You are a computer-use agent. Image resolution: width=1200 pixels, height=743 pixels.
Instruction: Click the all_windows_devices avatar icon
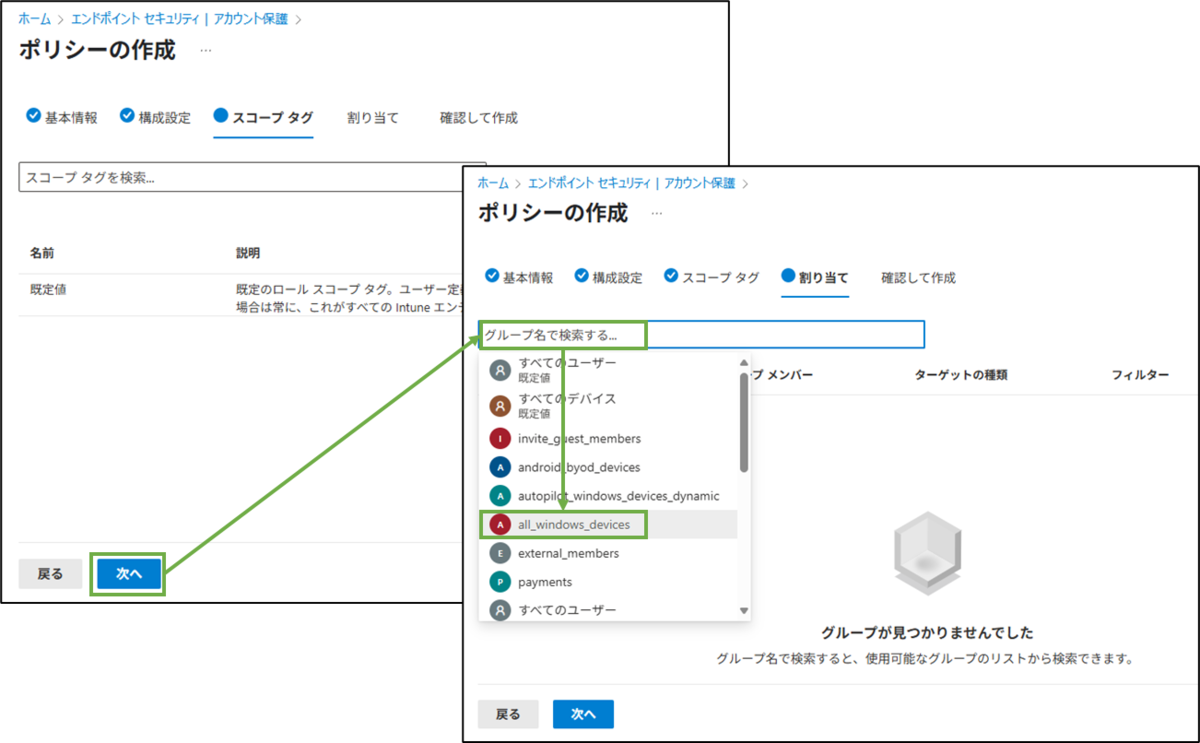500,524
